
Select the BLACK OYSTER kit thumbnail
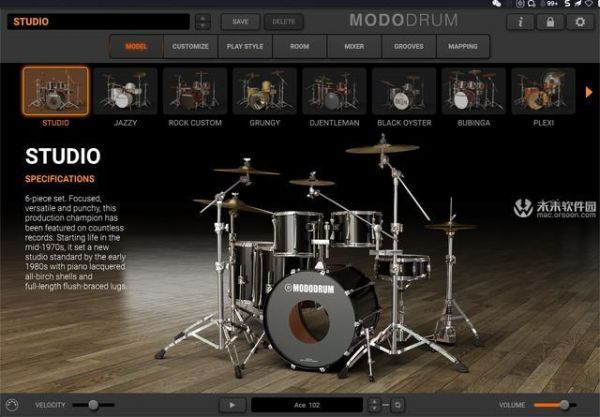pyautogui.click(x=404, y=91)
